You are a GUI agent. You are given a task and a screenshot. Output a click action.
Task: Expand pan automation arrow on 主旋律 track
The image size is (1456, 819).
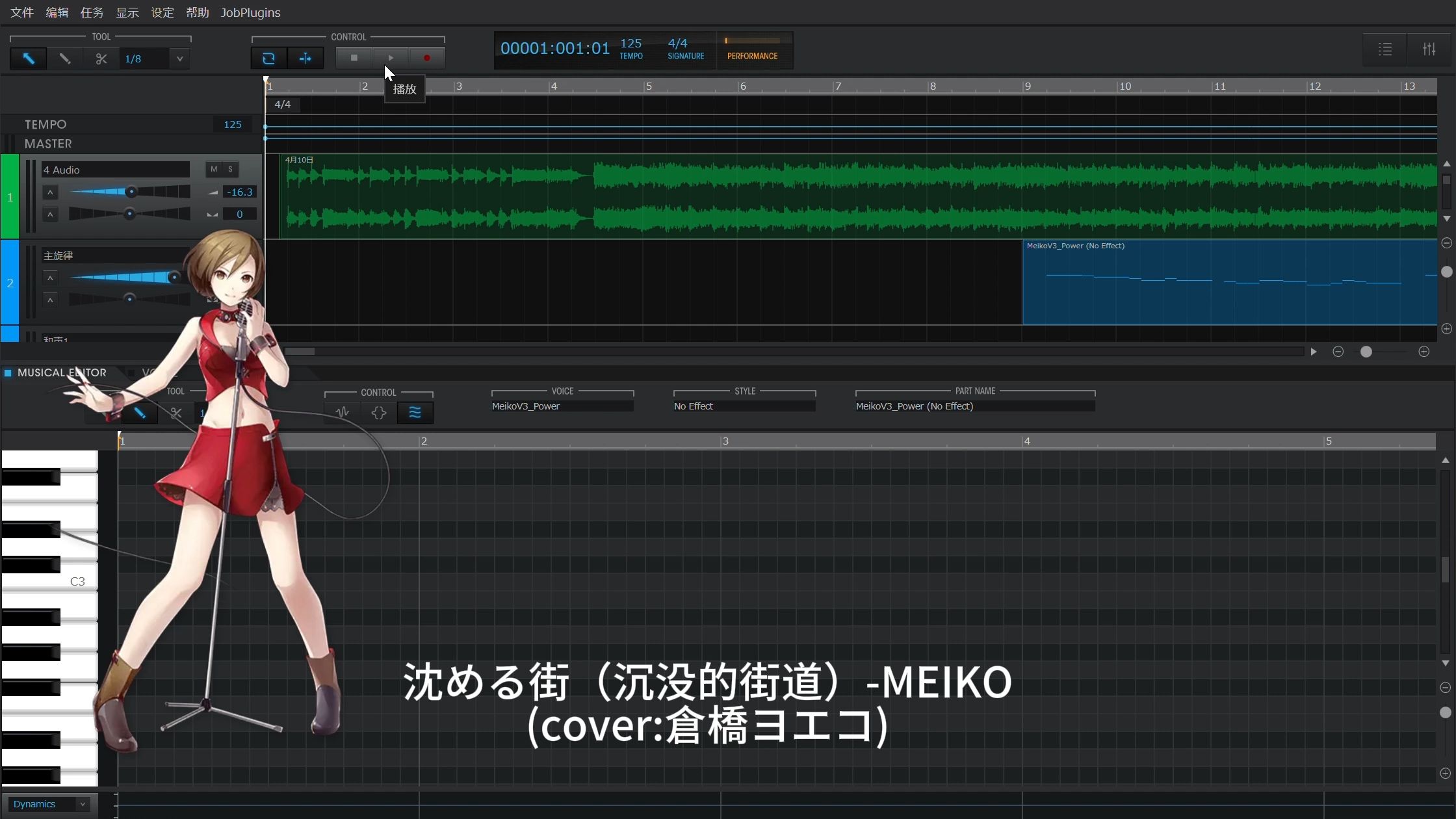pyautogui.click(x=50, y=300)
